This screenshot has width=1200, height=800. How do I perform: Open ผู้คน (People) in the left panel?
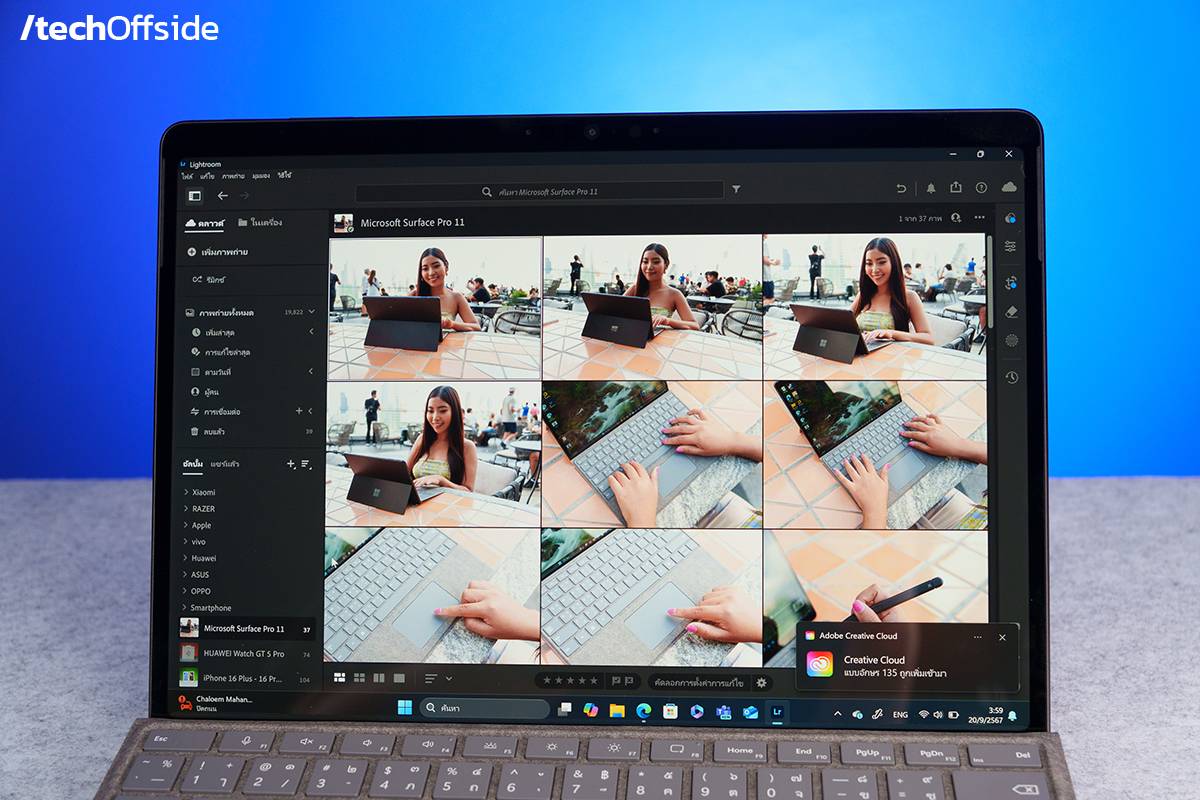[x=205, y=391]
